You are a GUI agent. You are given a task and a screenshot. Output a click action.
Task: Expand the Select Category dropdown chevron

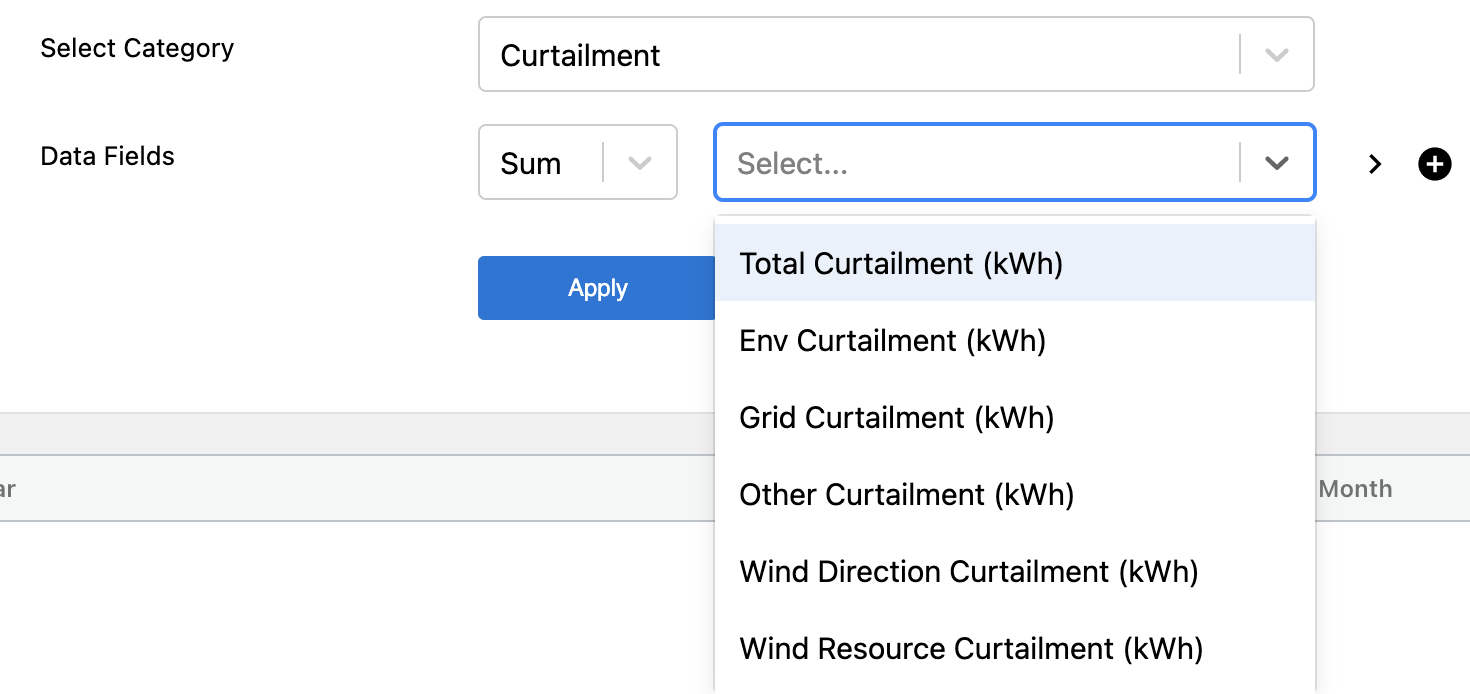[1276, 55]
